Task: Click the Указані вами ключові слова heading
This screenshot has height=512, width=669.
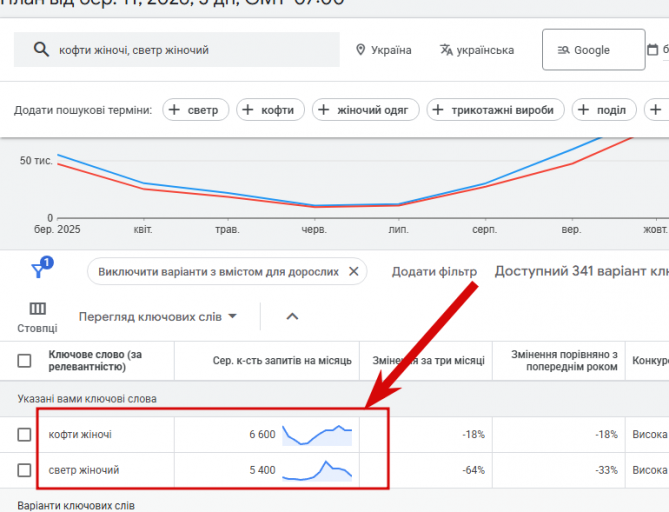Action: click(x=87, y=399)
